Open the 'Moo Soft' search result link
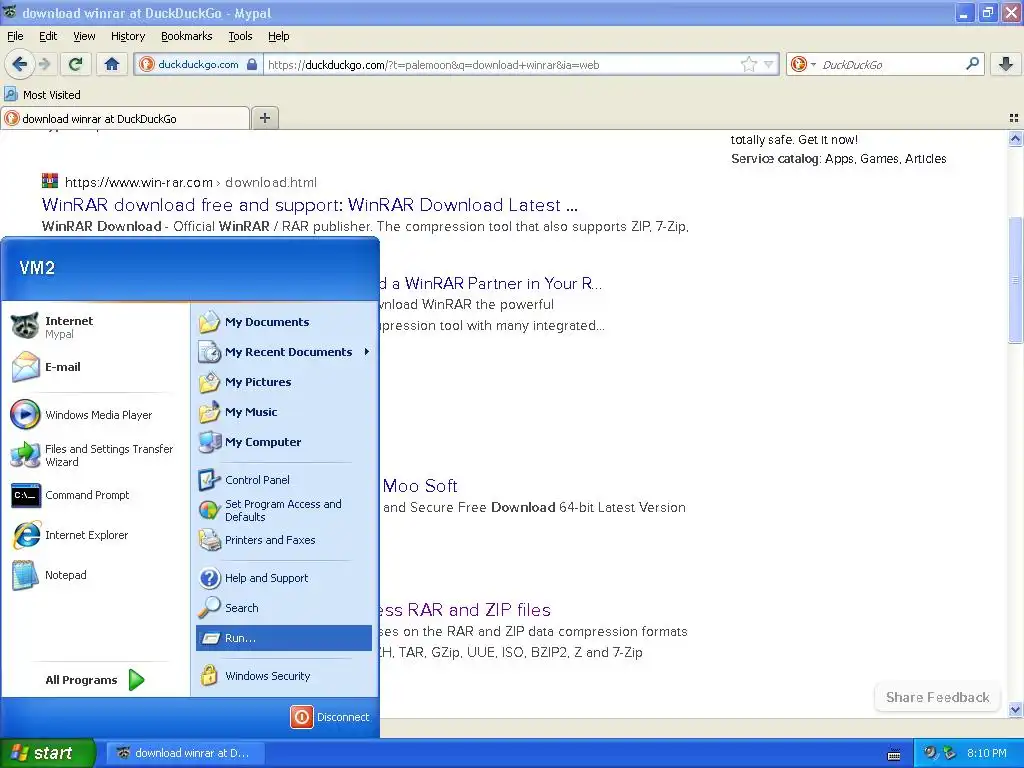 pos(420,486)
